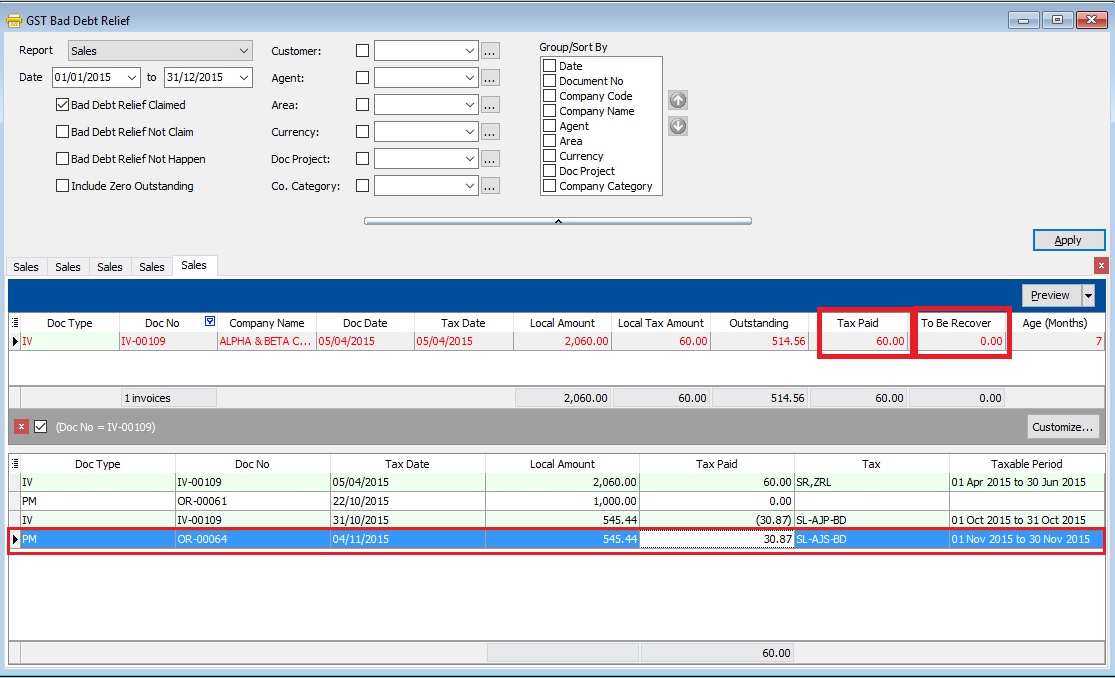
Task: Remove the Doc No filter with red x
Action: 22,427
